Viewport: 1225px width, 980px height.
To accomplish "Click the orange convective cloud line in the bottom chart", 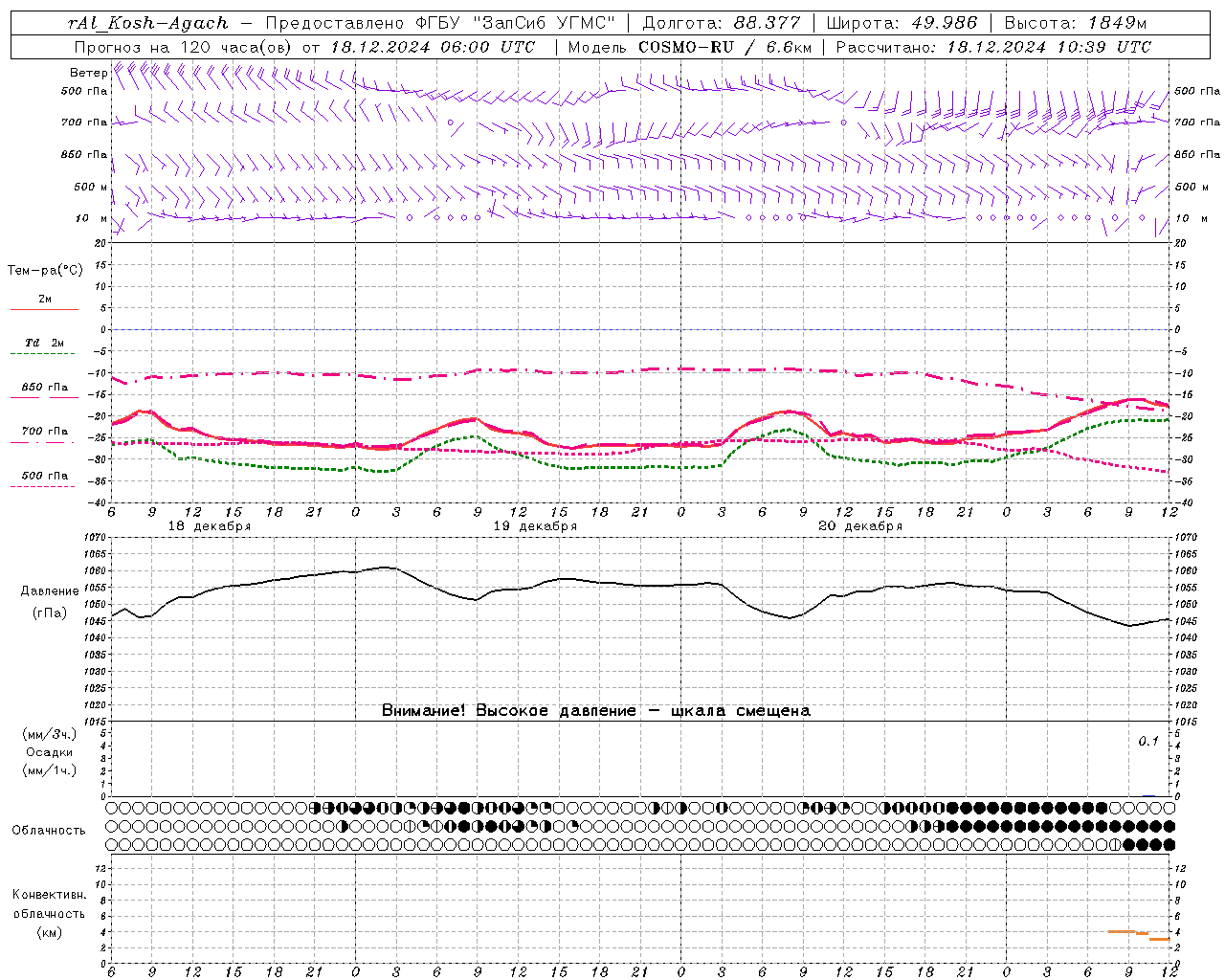I will [1139, 934].
